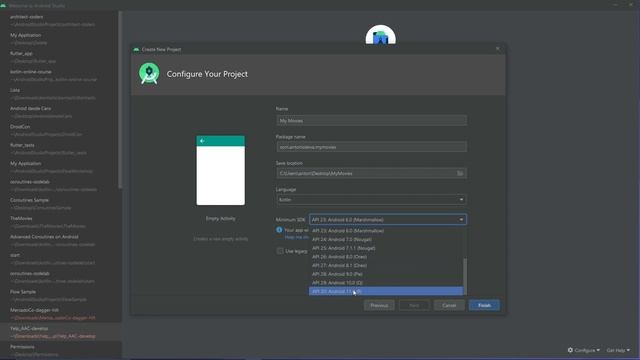This screenshot has height=360, width=640.
Task: Open recent project Flow Sample
Action: [x=60, y=296]
